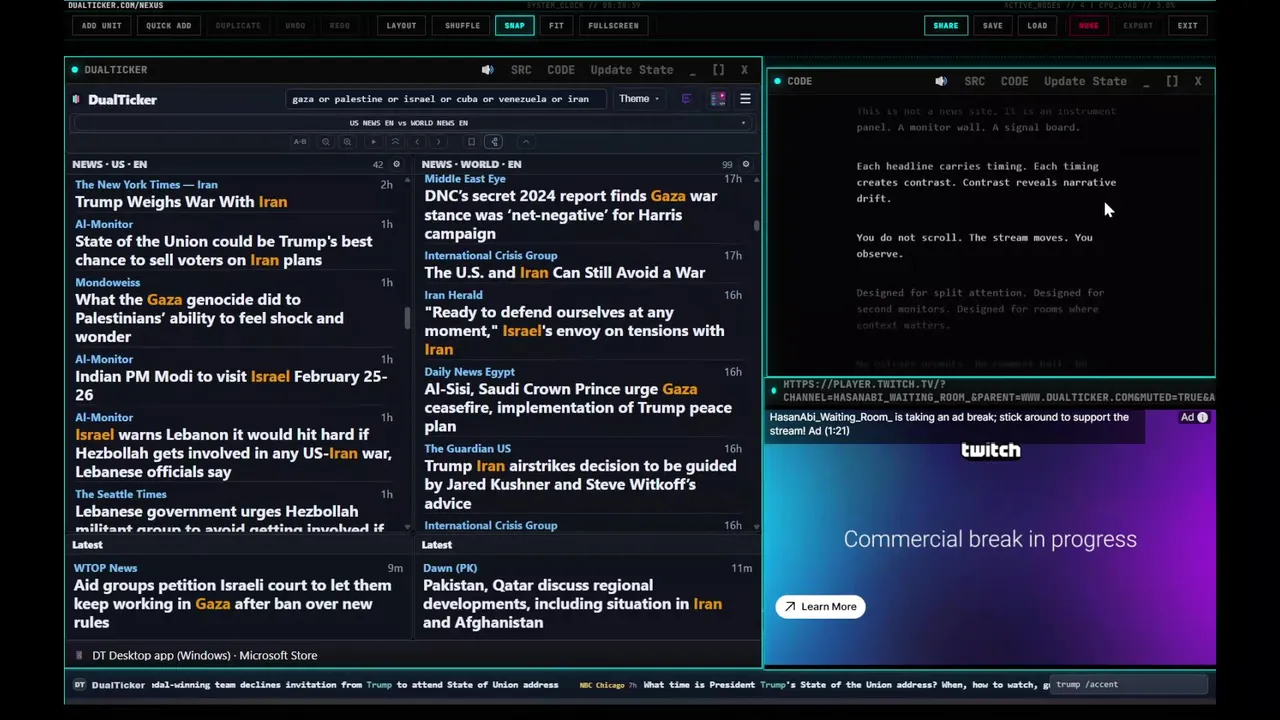Click the REDO button

tap(340, 25)
